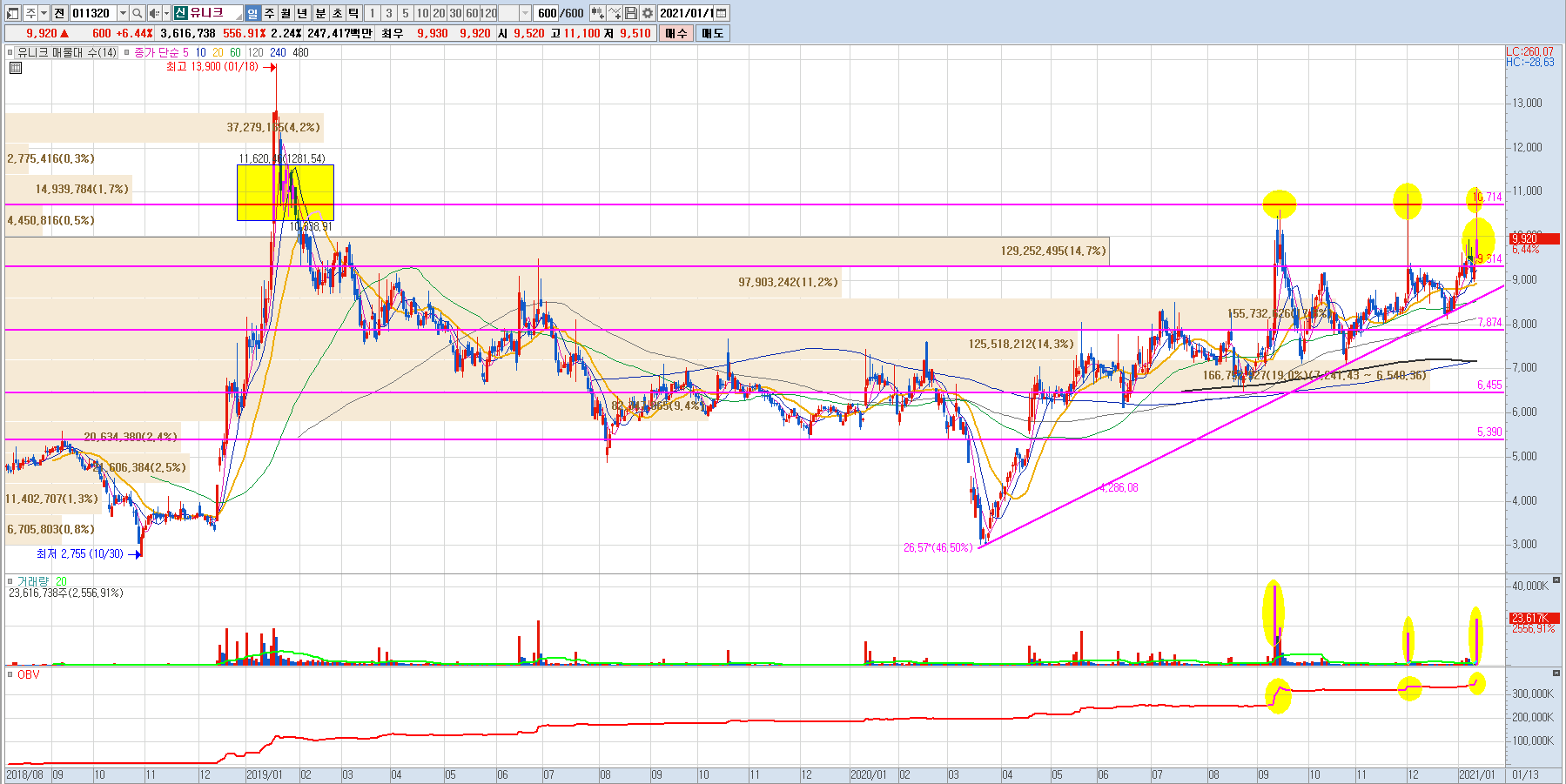
Task: Close the volume panel with its X
Action: [x=1556, y=580]
